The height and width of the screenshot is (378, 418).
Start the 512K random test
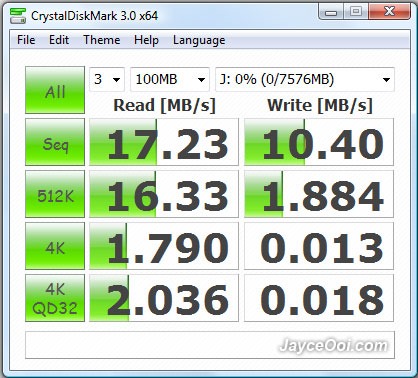tap(55, 194)
